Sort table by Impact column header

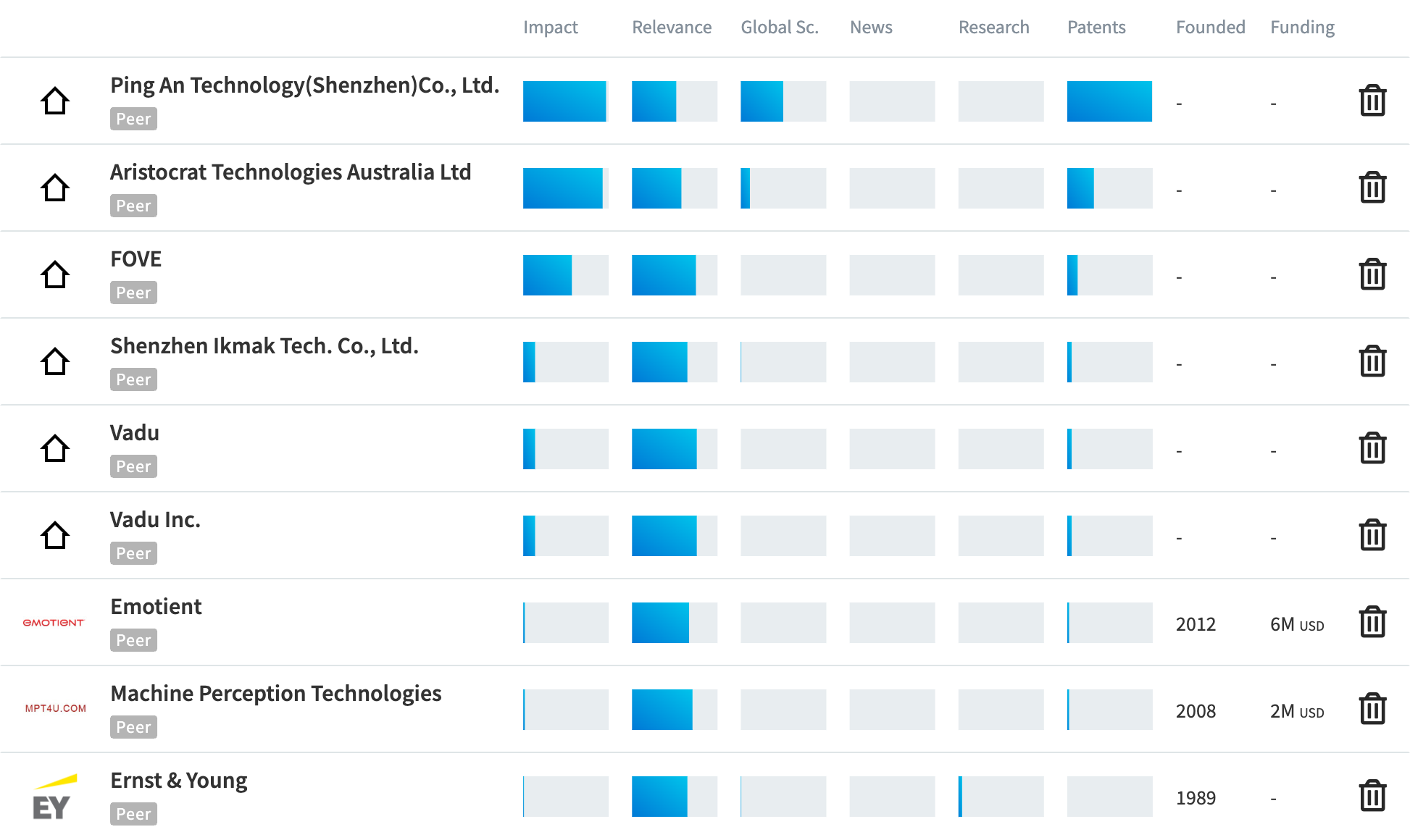(550, 28)
